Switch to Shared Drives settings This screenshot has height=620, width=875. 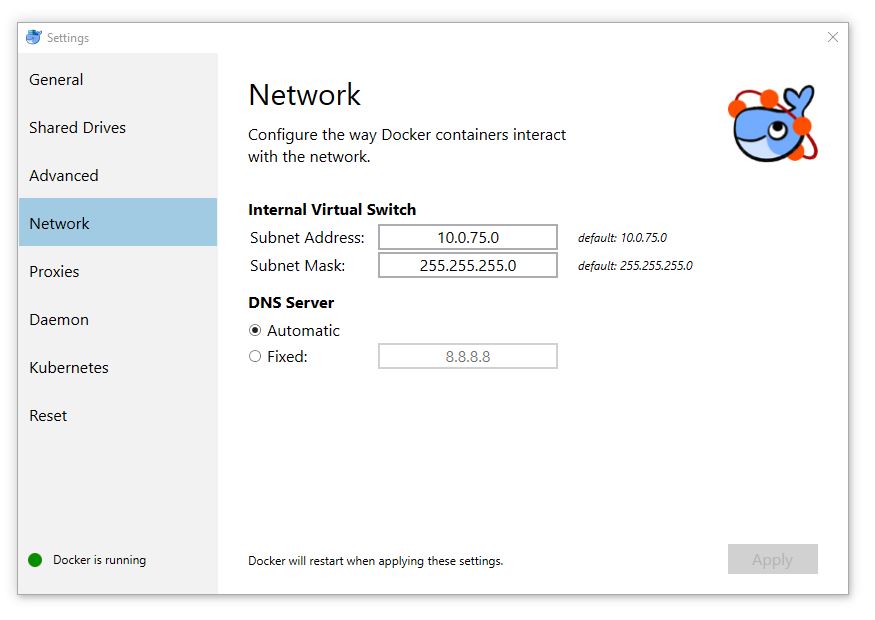pyautogui.click(x=118, y=127)
